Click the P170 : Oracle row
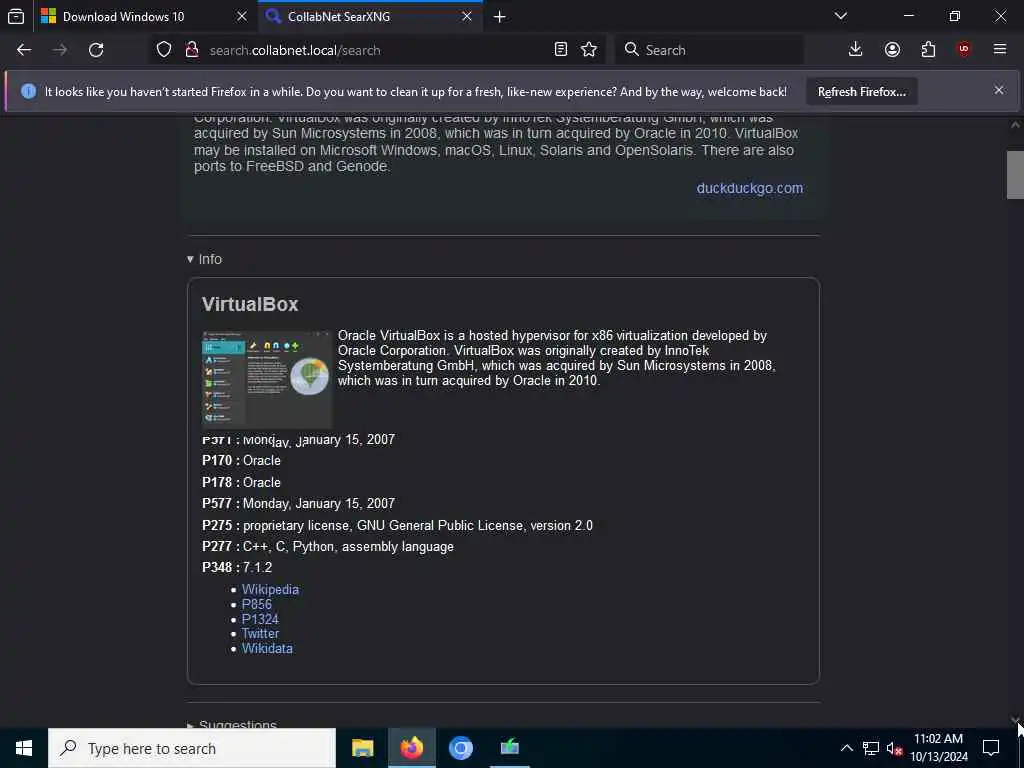Viewport: 1024px width, 768px height. pos(242,460)
